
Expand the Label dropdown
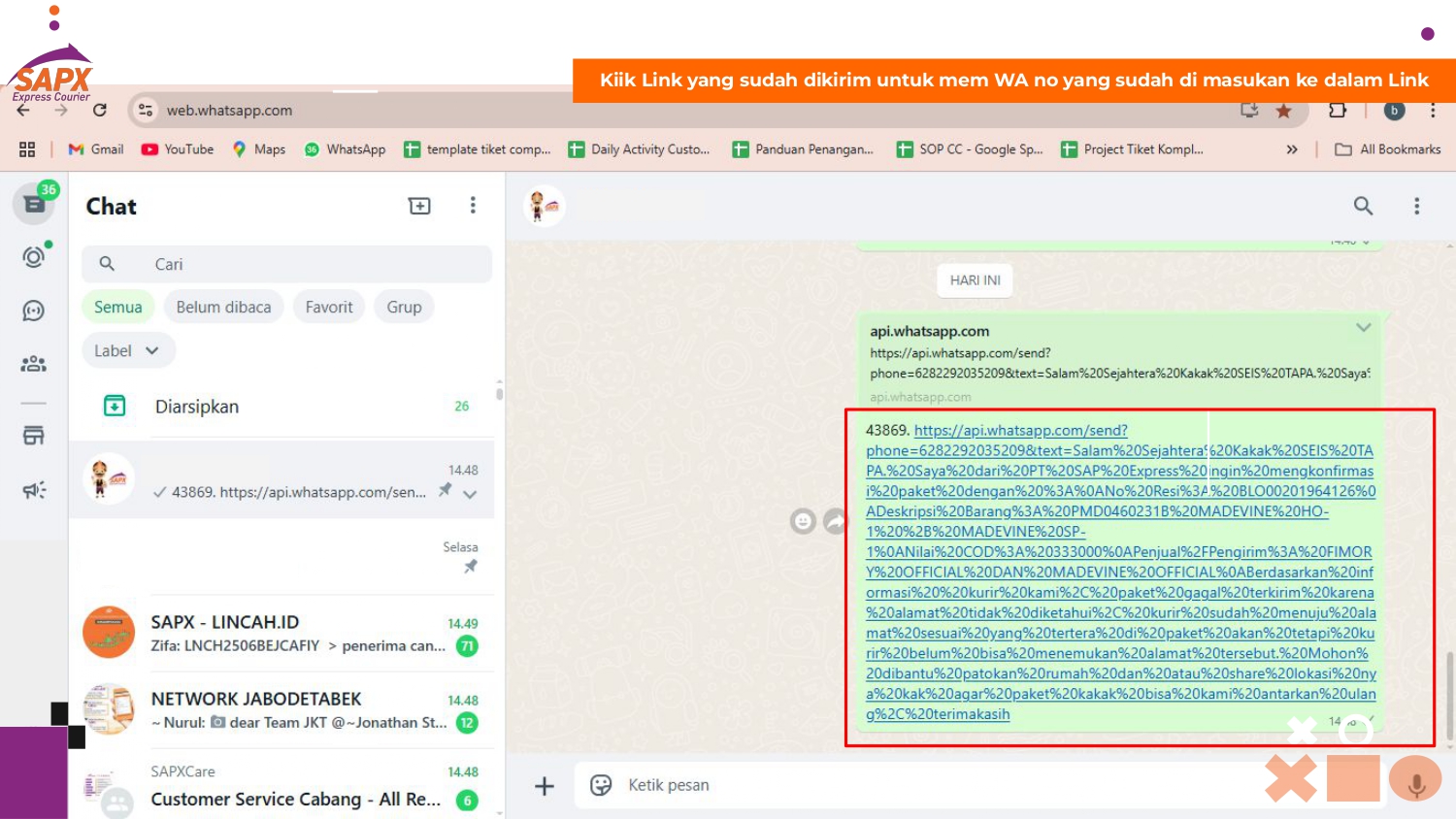coord(128,350)
